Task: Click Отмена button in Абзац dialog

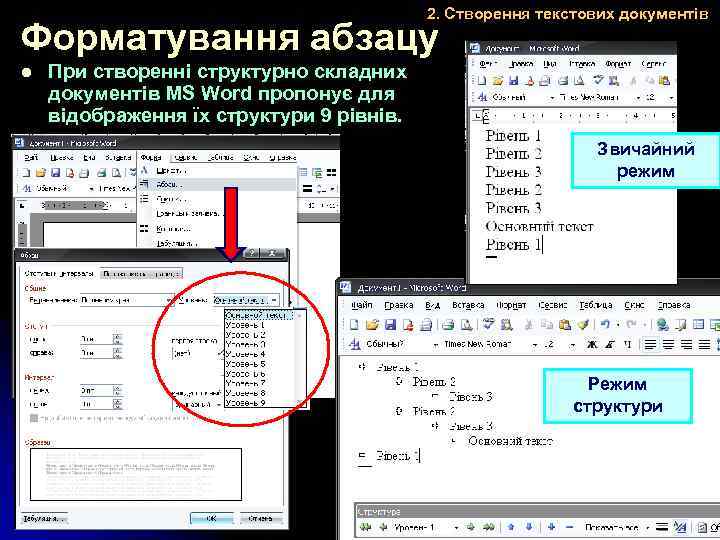Action: click(x=260, y=518)
